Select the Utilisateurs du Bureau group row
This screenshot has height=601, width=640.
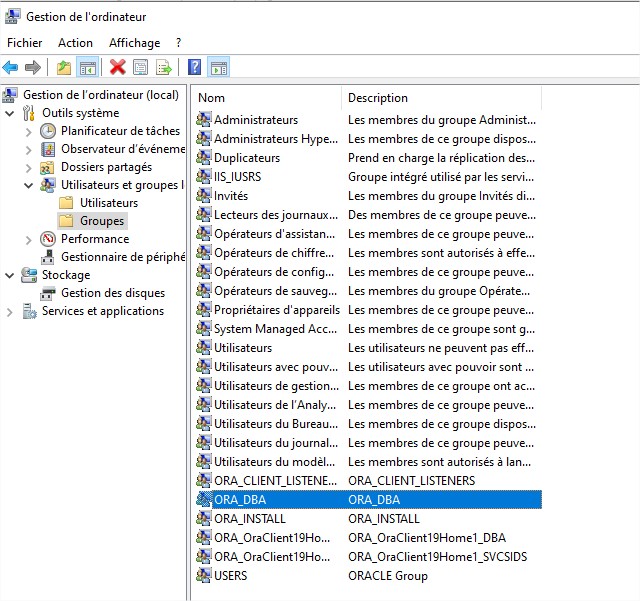click(368, 423)
